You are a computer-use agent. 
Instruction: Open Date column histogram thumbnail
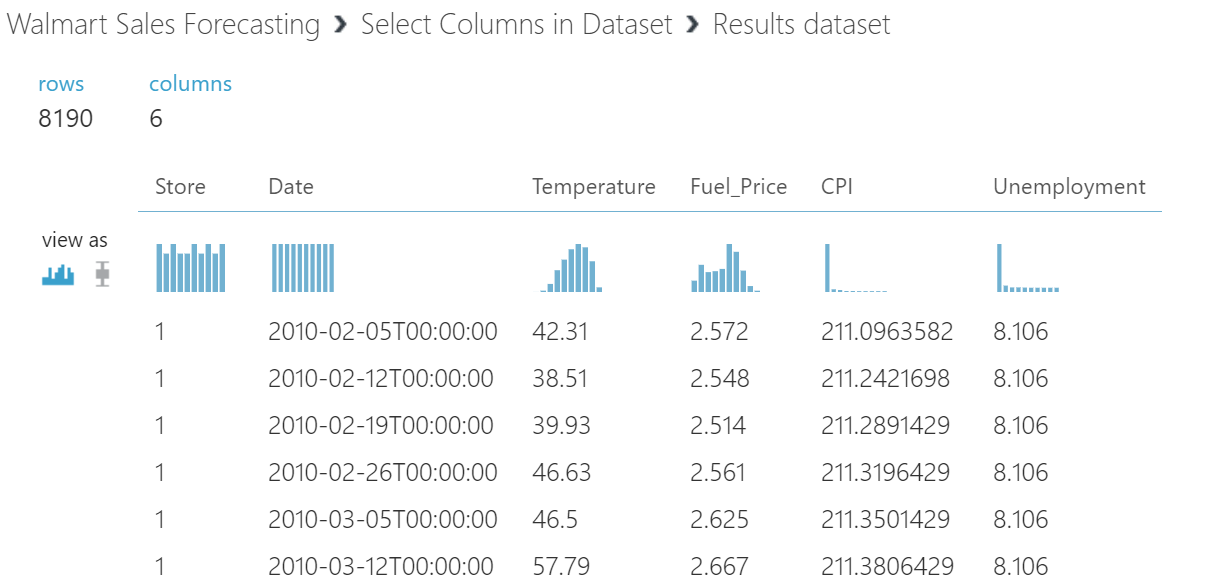303,267
